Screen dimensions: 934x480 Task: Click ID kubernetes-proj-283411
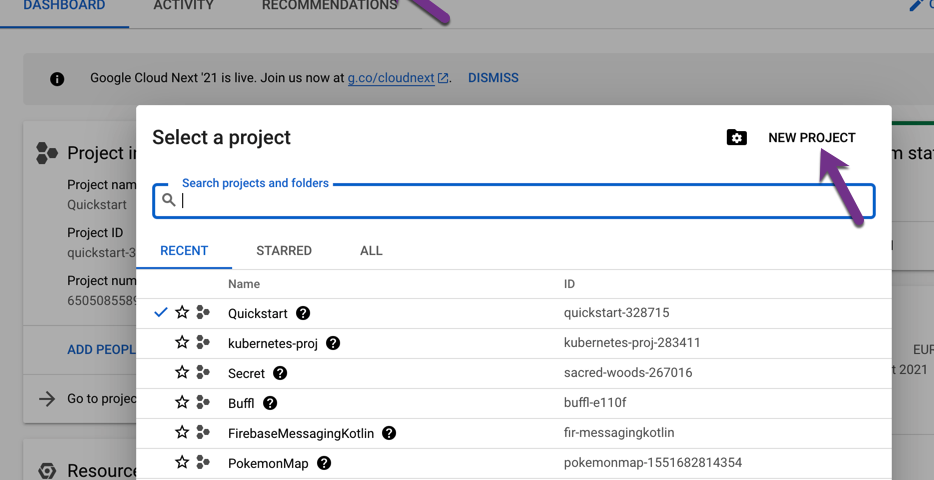pos(632,343)
